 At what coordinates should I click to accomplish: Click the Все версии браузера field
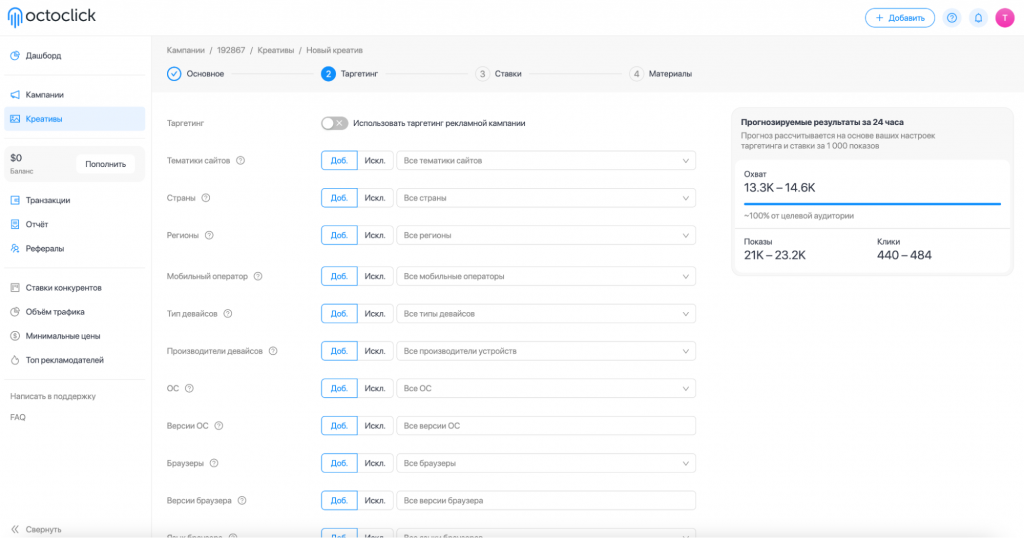(x=546, y=501)
